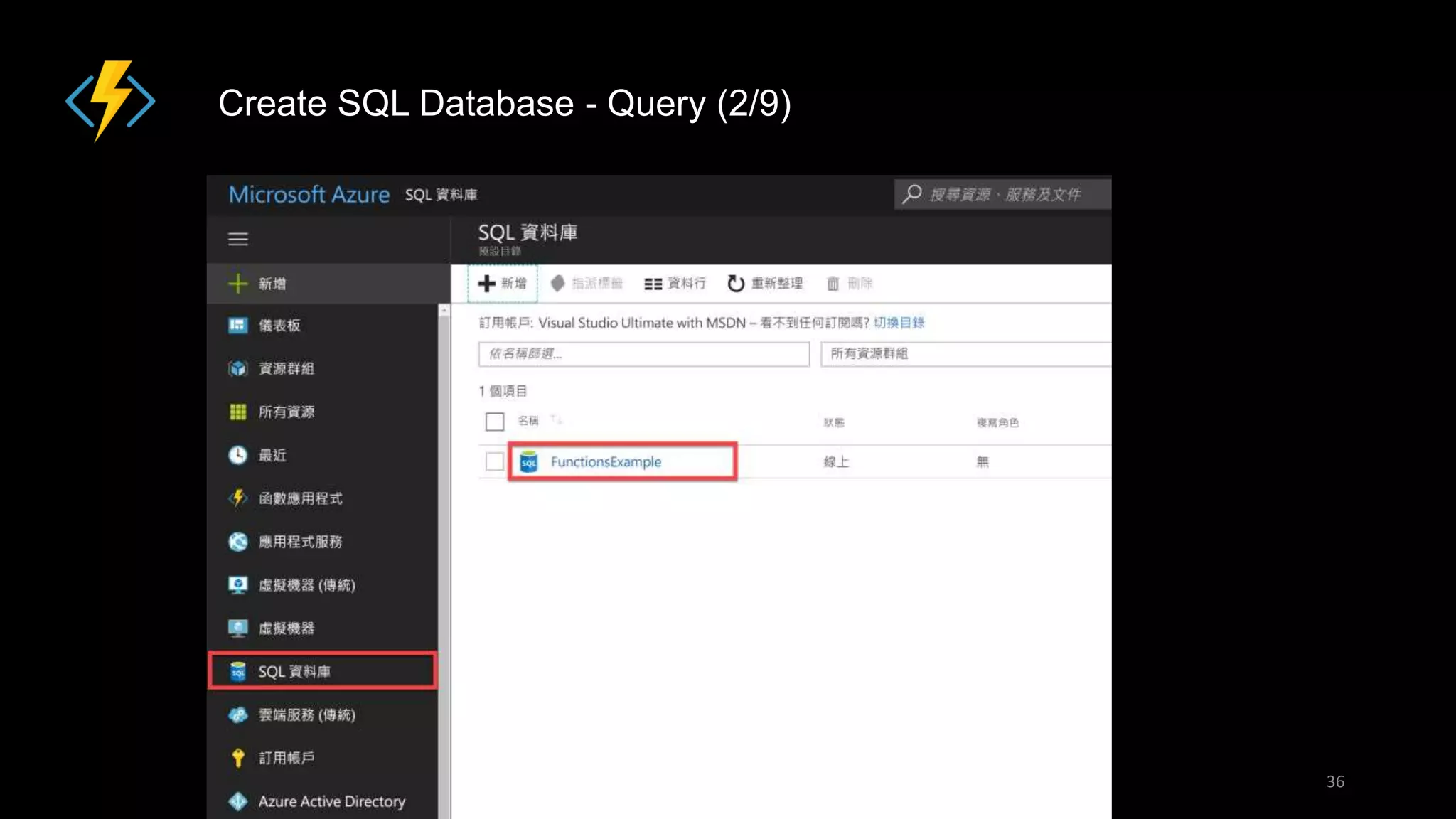This screenshot has width=1456, height=819.
Task: Click the 複寫角色 column header
Action: click(x=997, y=422)
